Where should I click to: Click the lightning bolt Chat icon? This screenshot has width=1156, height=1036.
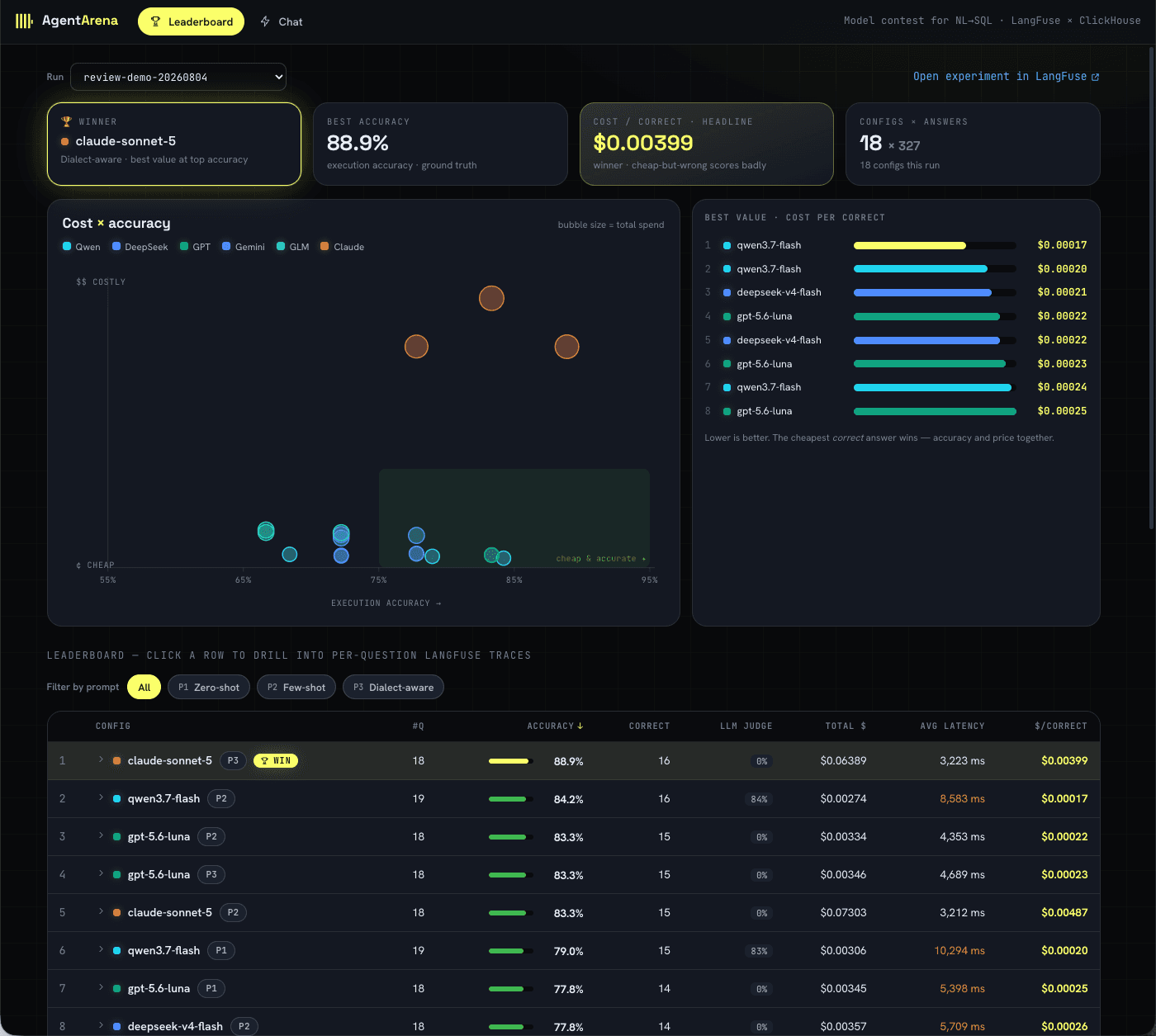click(x=265, y=21)
